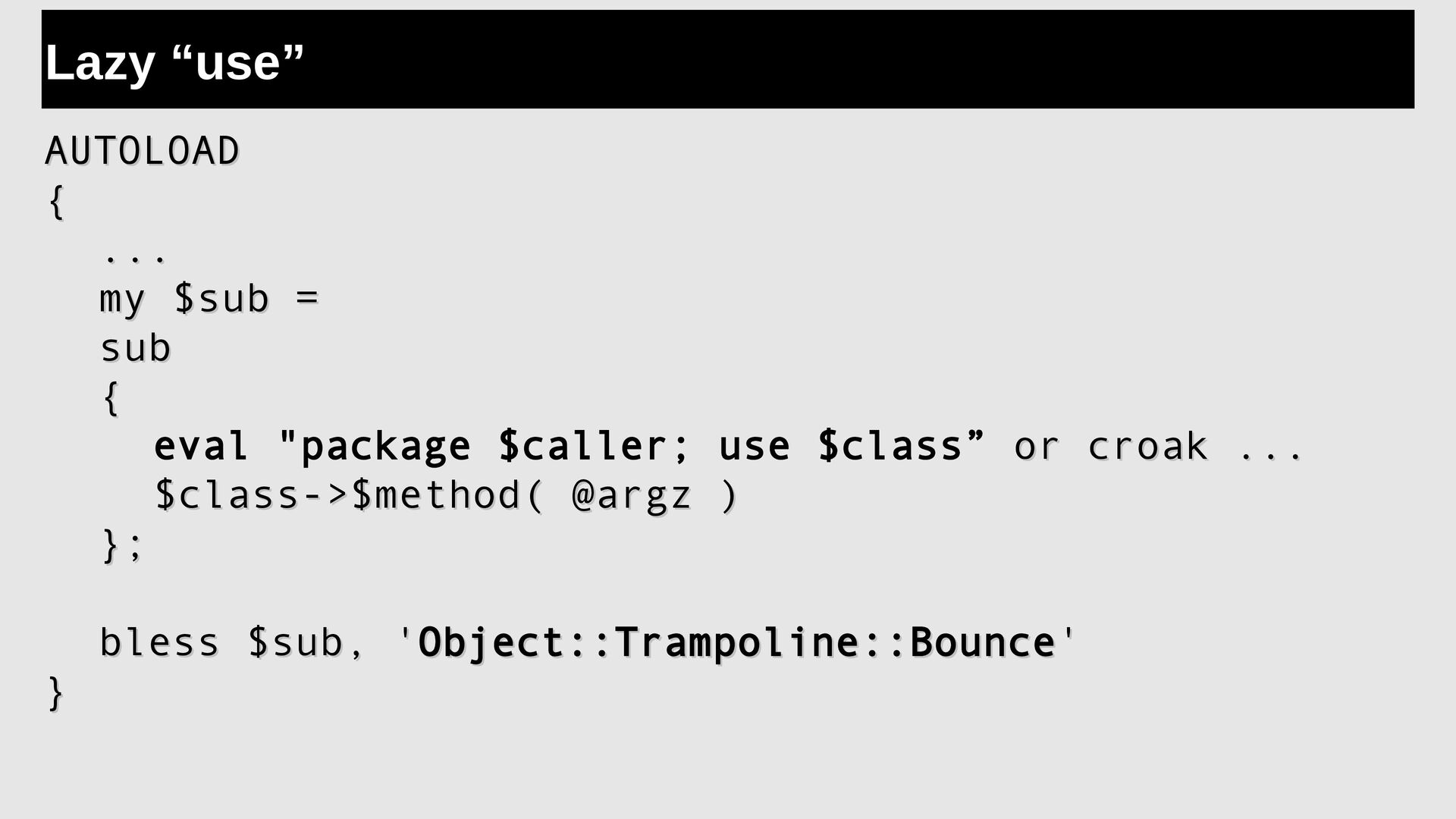
Task: Click the word 'Bounce' in class name
Action: 983,642
